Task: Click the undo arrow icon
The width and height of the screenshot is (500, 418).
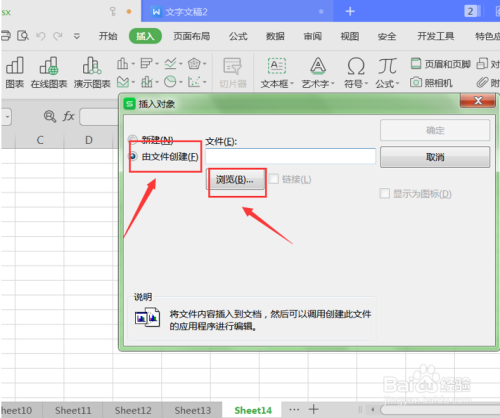Action: pyautogui.click(x=41, y=36)
